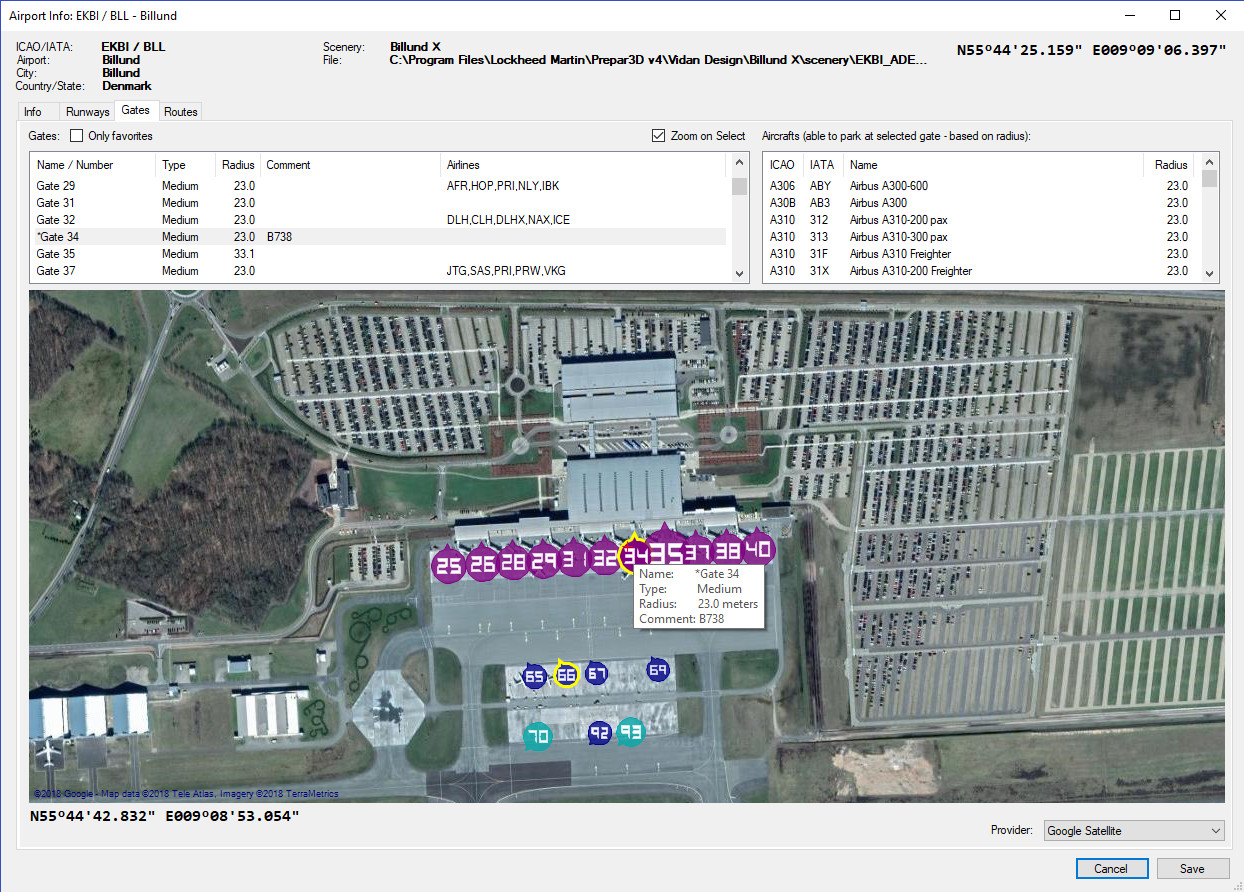Select the Gate 32 row
Viewport: 1244px width, 892px height.
pos(378,220)
